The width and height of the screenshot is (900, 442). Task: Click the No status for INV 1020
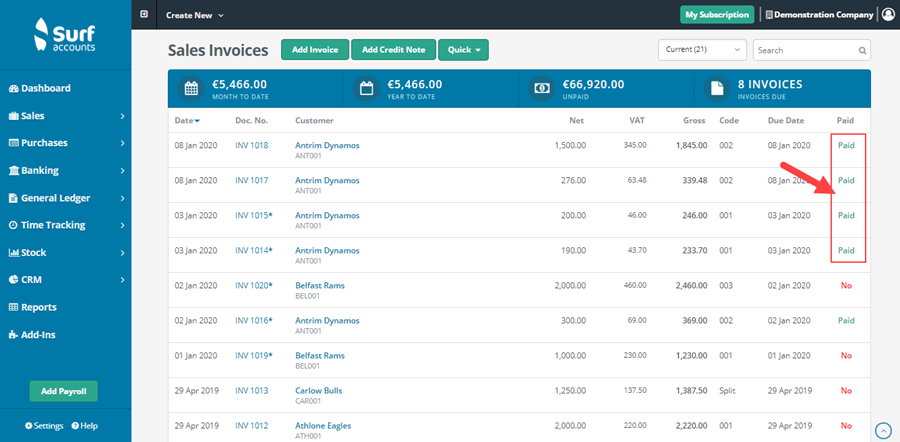pos(846,286)
